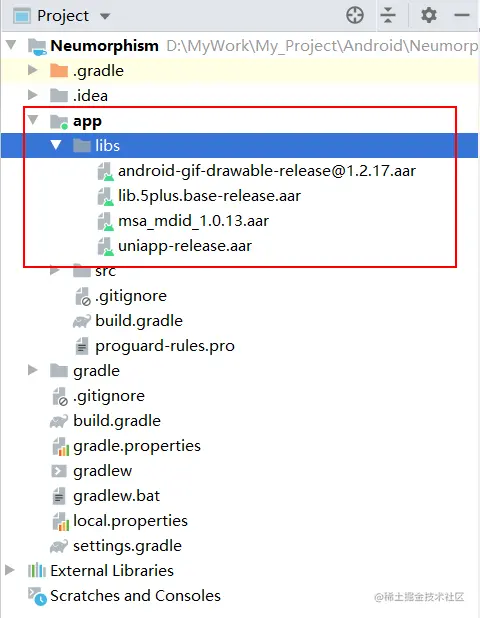Click the Neumorphism project folder icon

(37, 47)
